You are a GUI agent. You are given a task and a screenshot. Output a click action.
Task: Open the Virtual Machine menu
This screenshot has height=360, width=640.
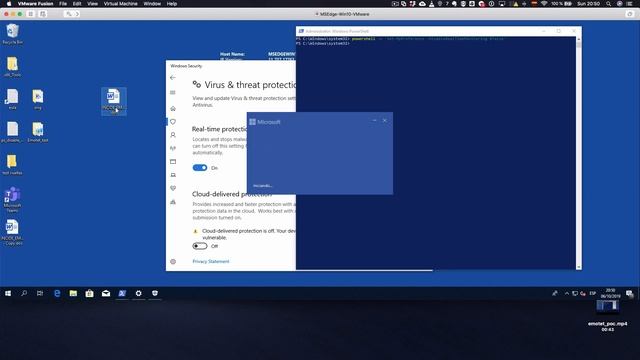click(120, 4)
